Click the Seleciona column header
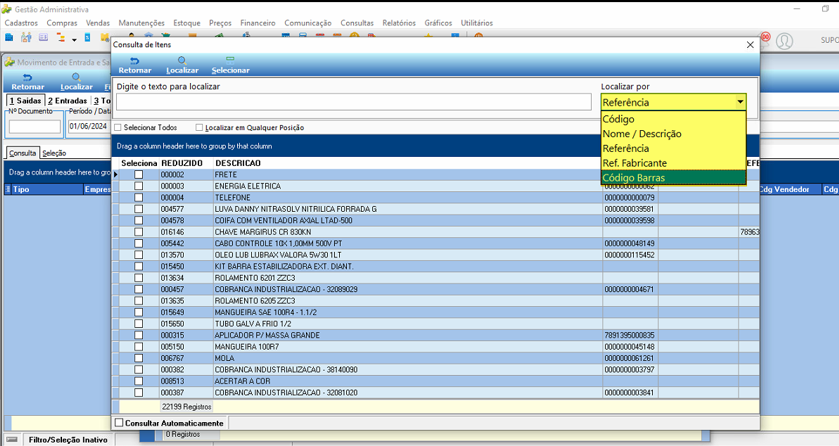 point(139,163)
